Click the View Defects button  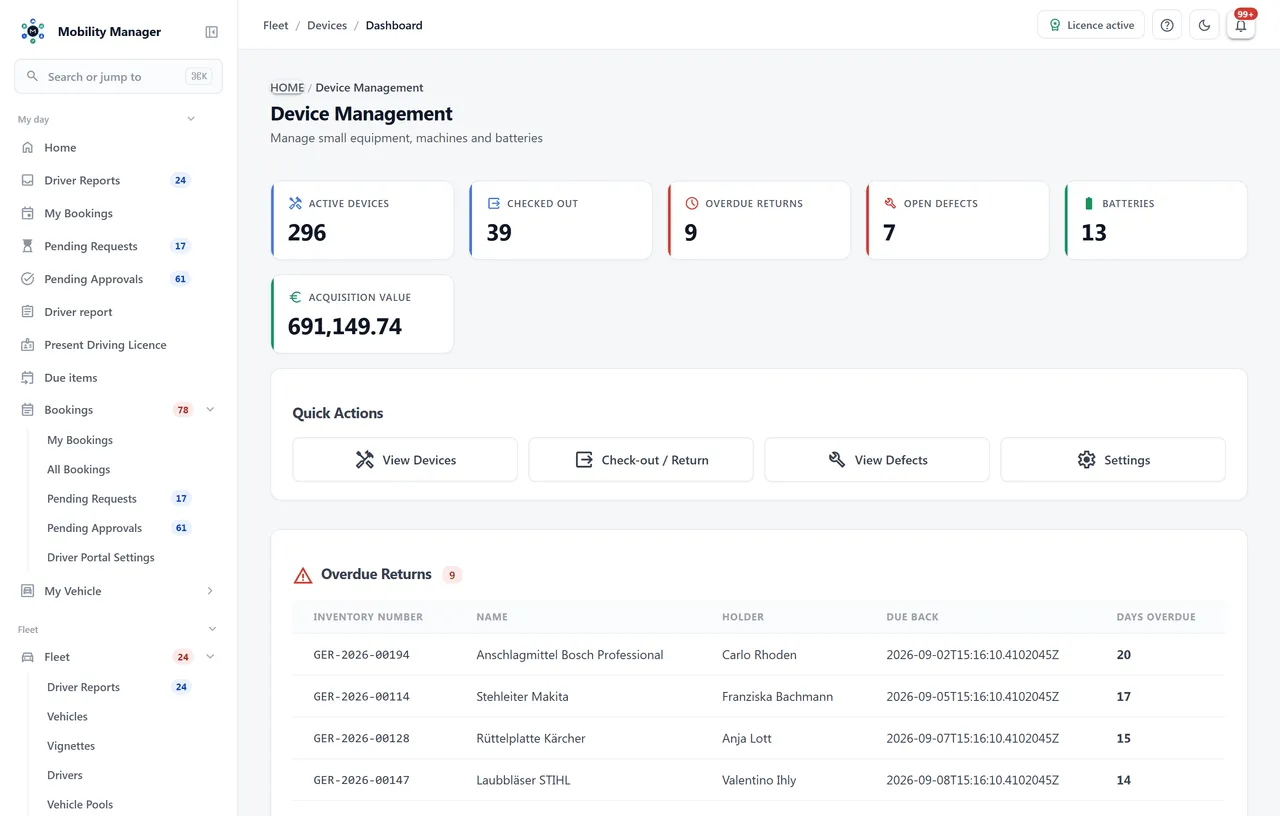(x=877, y=460)
